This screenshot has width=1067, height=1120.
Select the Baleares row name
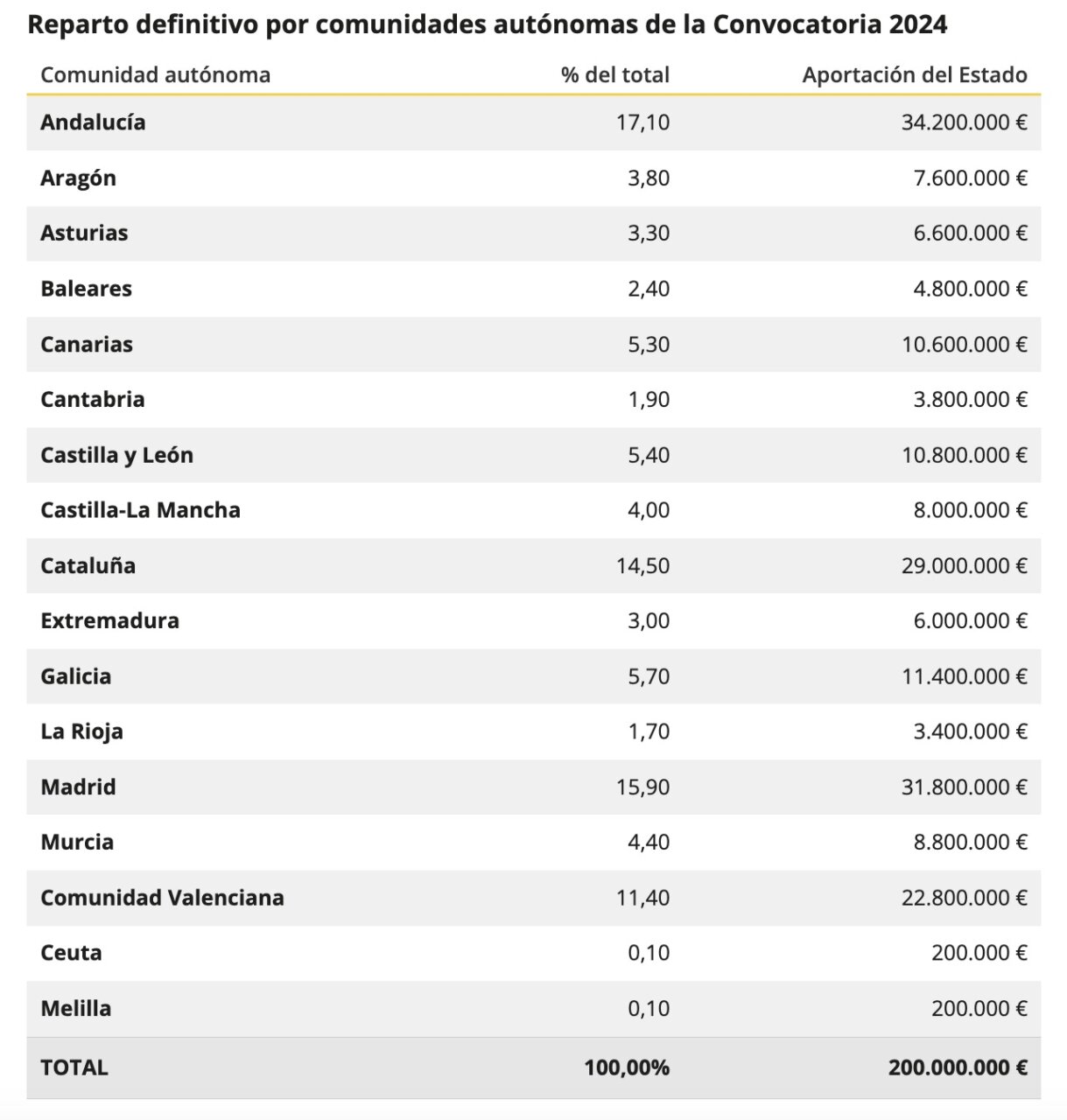pyautogui.click(x=86, y=289)
